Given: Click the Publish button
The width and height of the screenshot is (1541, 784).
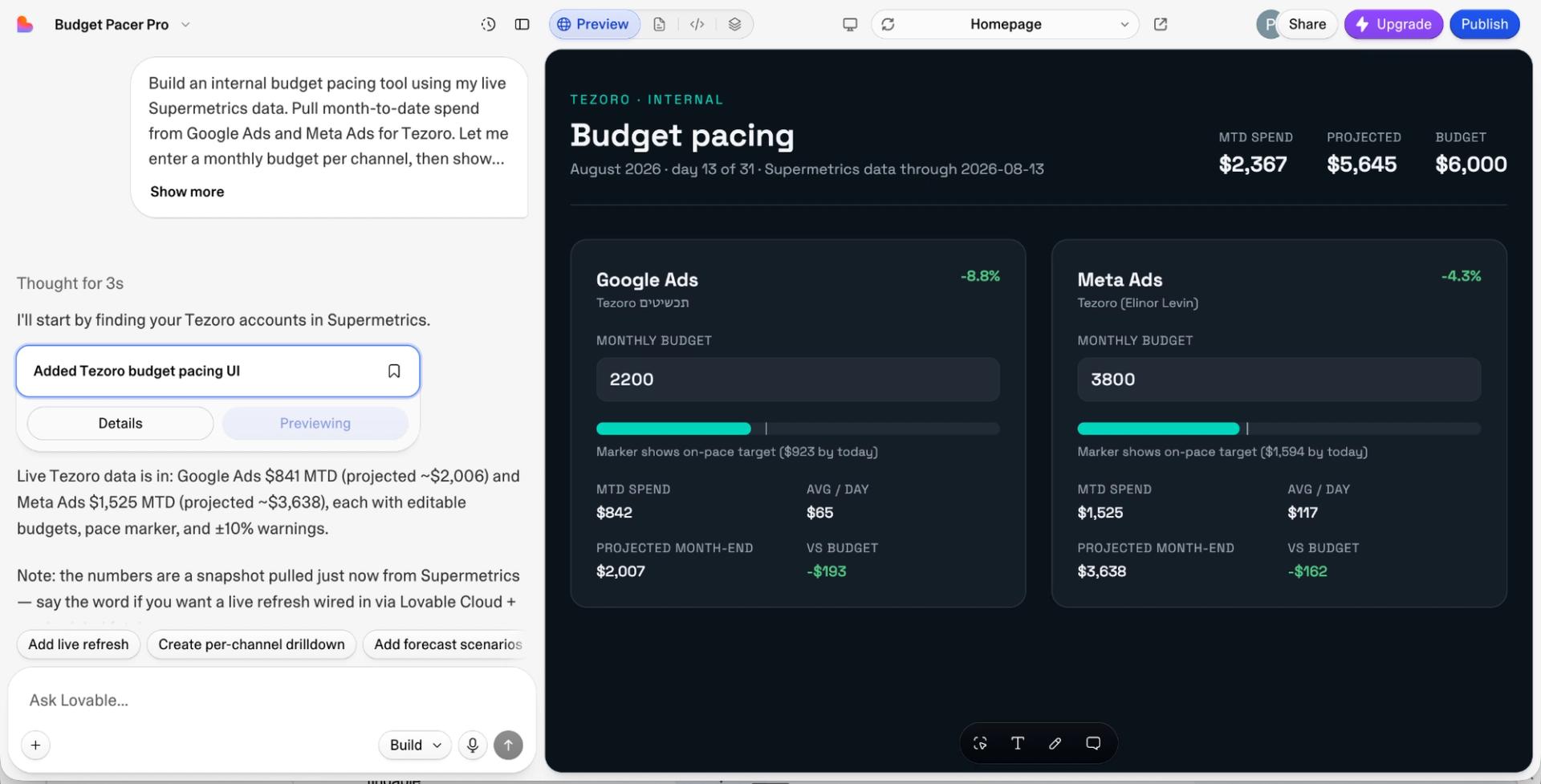Looking at the screenshot, I should coord(1484,24).
